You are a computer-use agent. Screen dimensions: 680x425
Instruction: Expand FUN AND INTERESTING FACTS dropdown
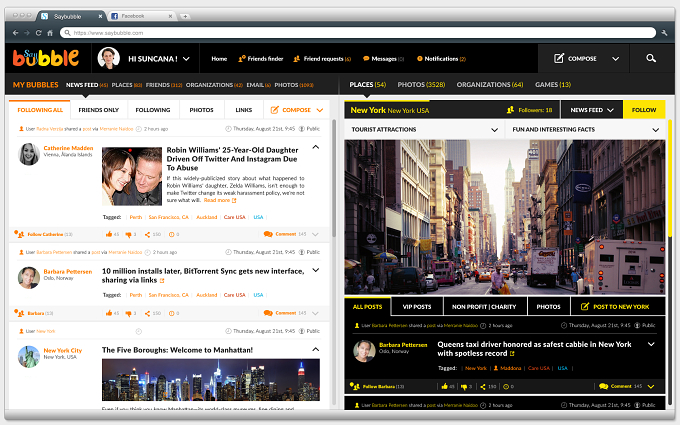[x=656, y=130]
